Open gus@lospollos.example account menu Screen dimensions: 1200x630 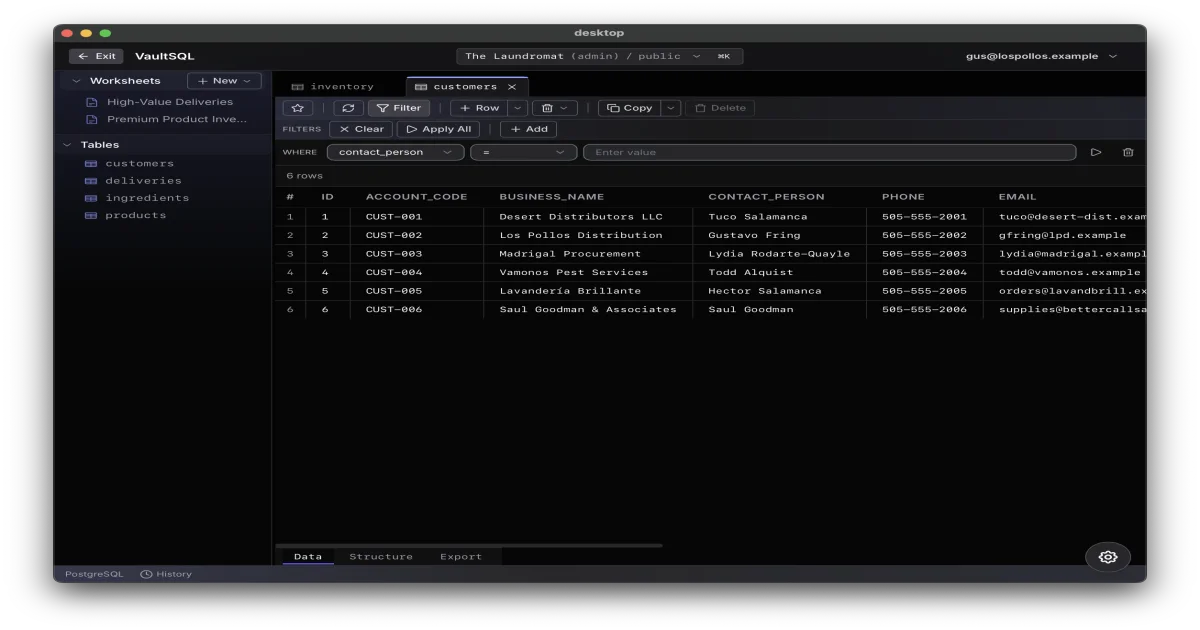point(1041,56)
